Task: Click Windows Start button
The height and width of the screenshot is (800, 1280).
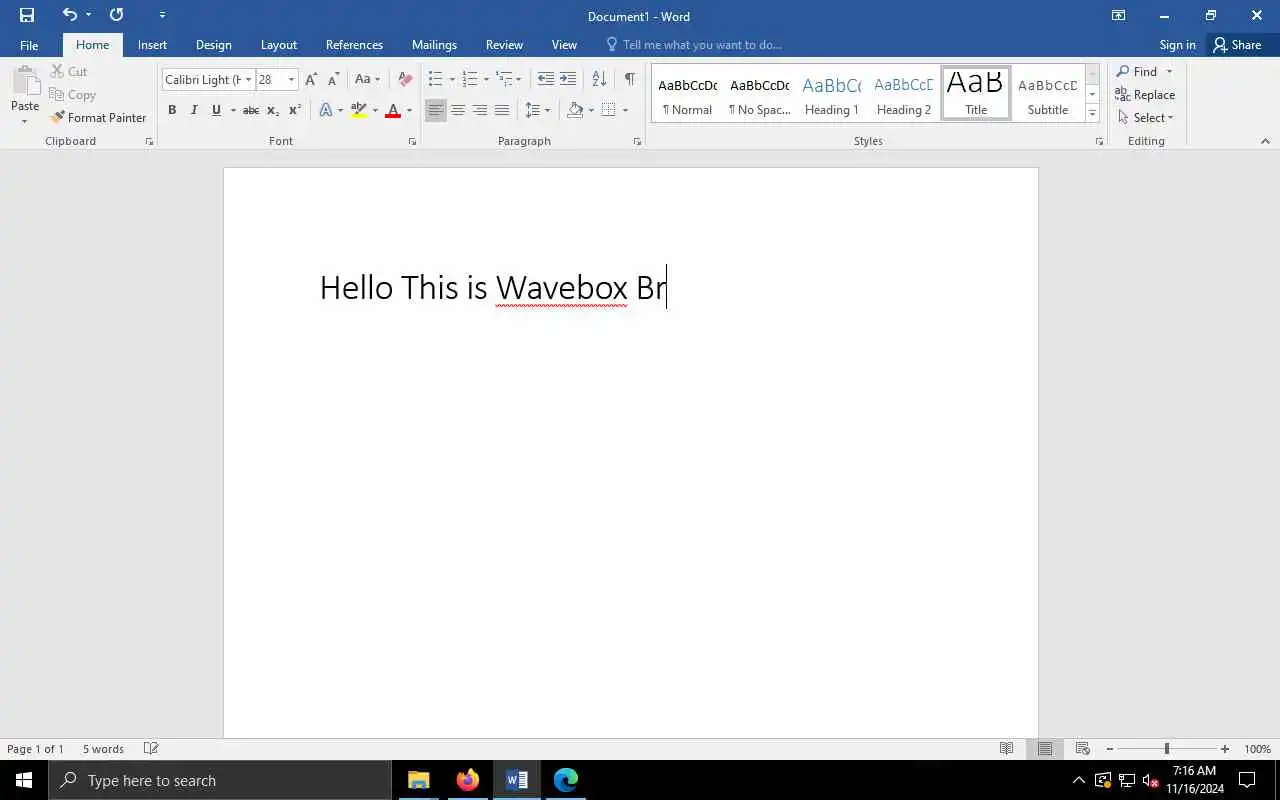Action: click(24, 780)
